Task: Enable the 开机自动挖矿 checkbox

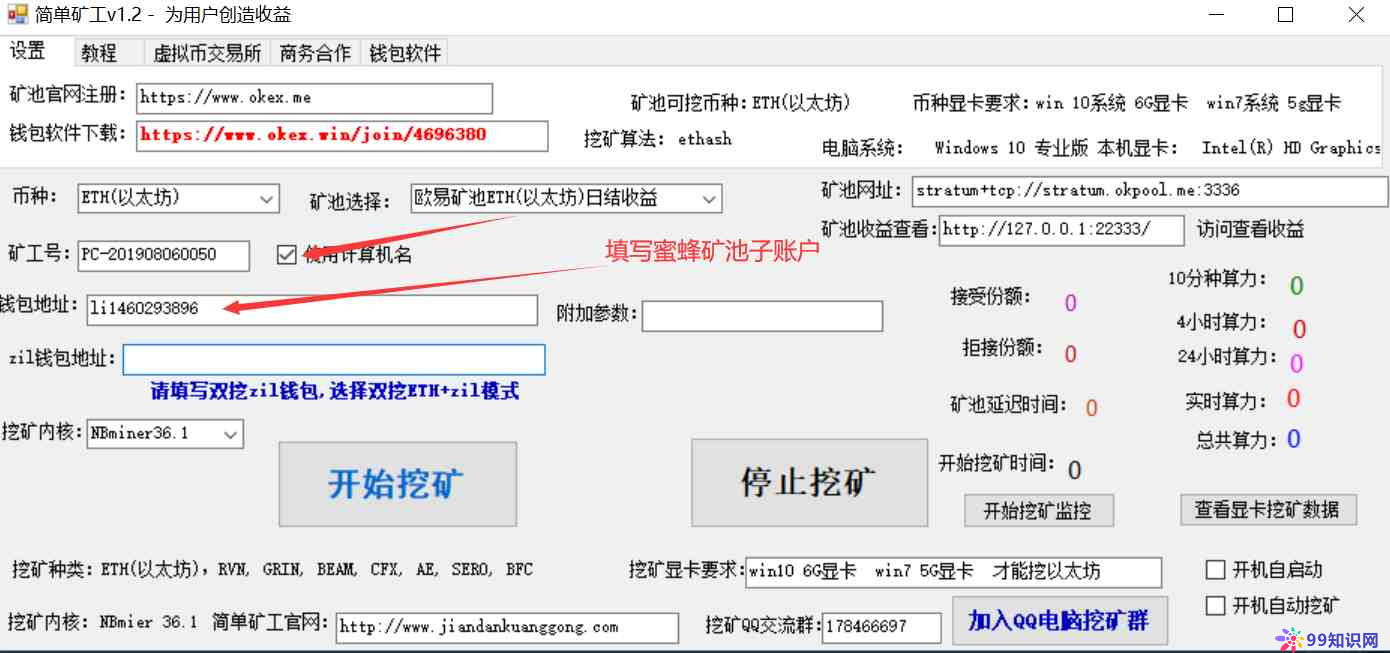Action: [x=1216, y=606]
